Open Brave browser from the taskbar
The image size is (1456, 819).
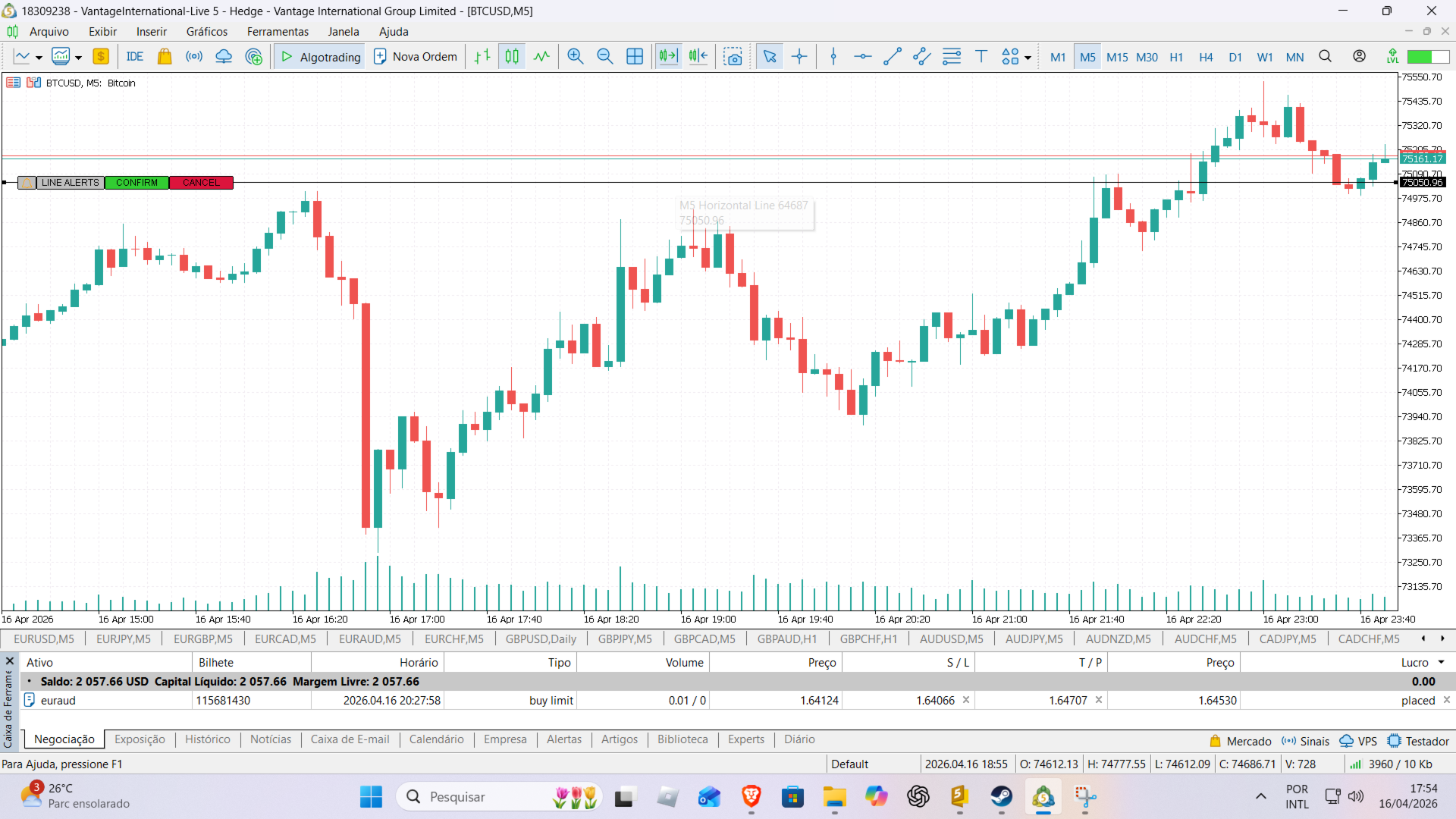751,797
